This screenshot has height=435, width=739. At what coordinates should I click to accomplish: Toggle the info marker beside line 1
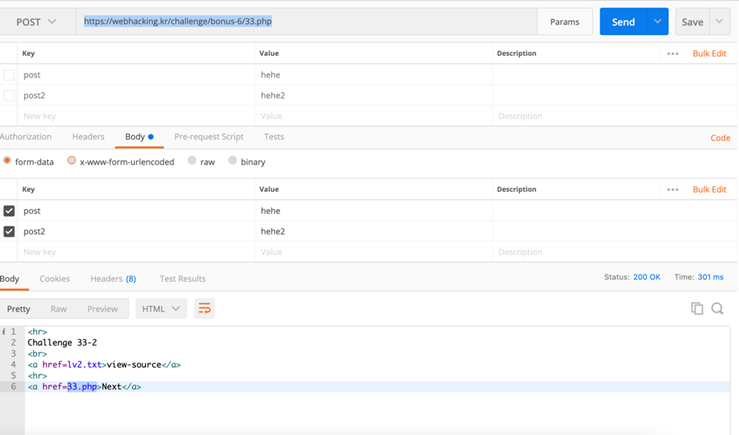point(4,331)
